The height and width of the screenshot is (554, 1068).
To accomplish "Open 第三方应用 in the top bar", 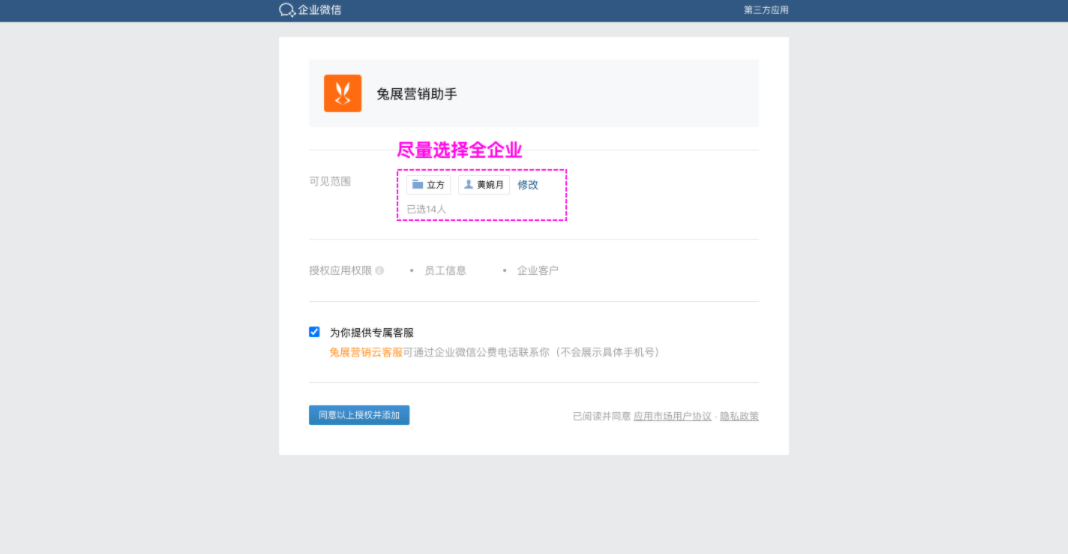I will click(766, 10).
